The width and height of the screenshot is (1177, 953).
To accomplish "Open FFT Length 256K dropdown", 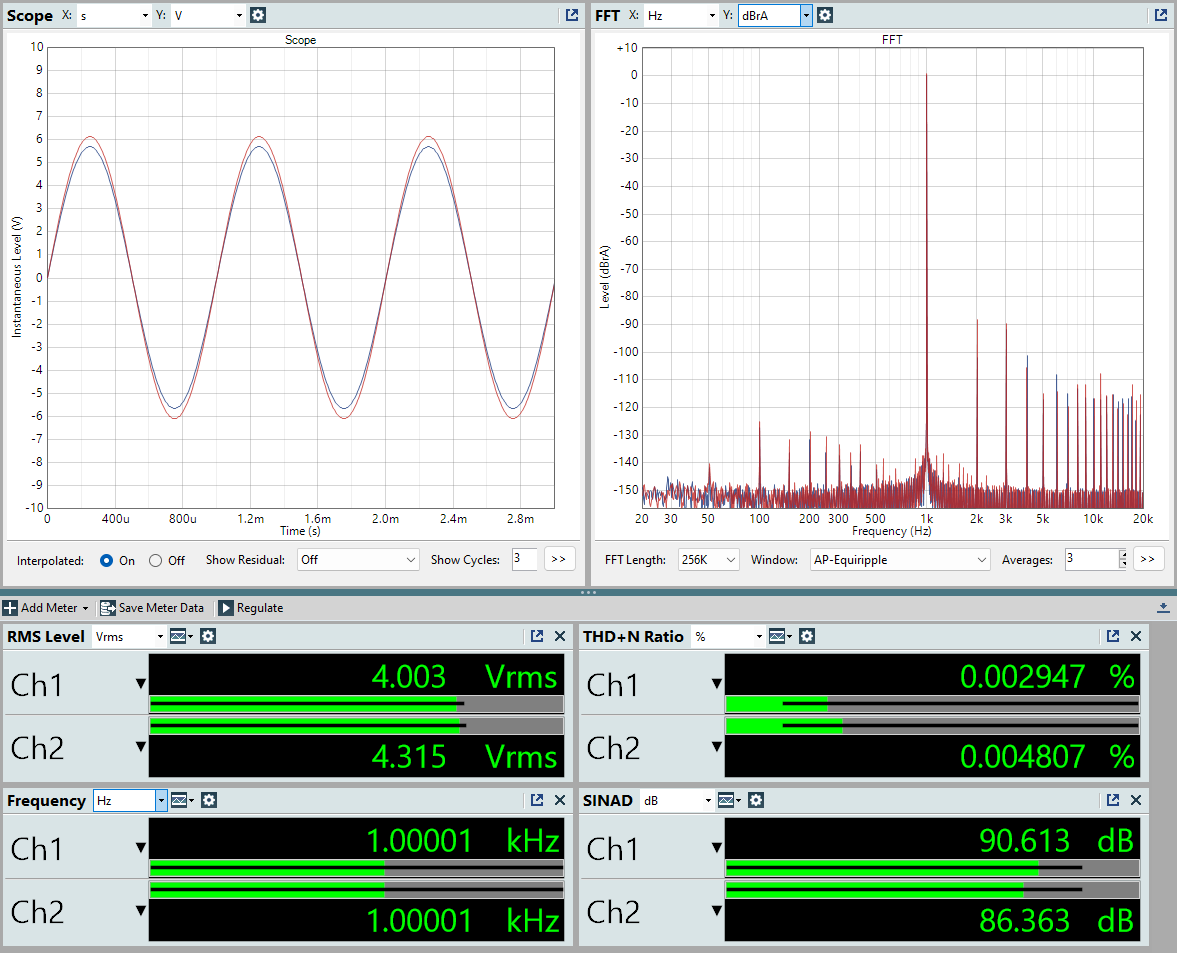I will (x=709, y=560).
